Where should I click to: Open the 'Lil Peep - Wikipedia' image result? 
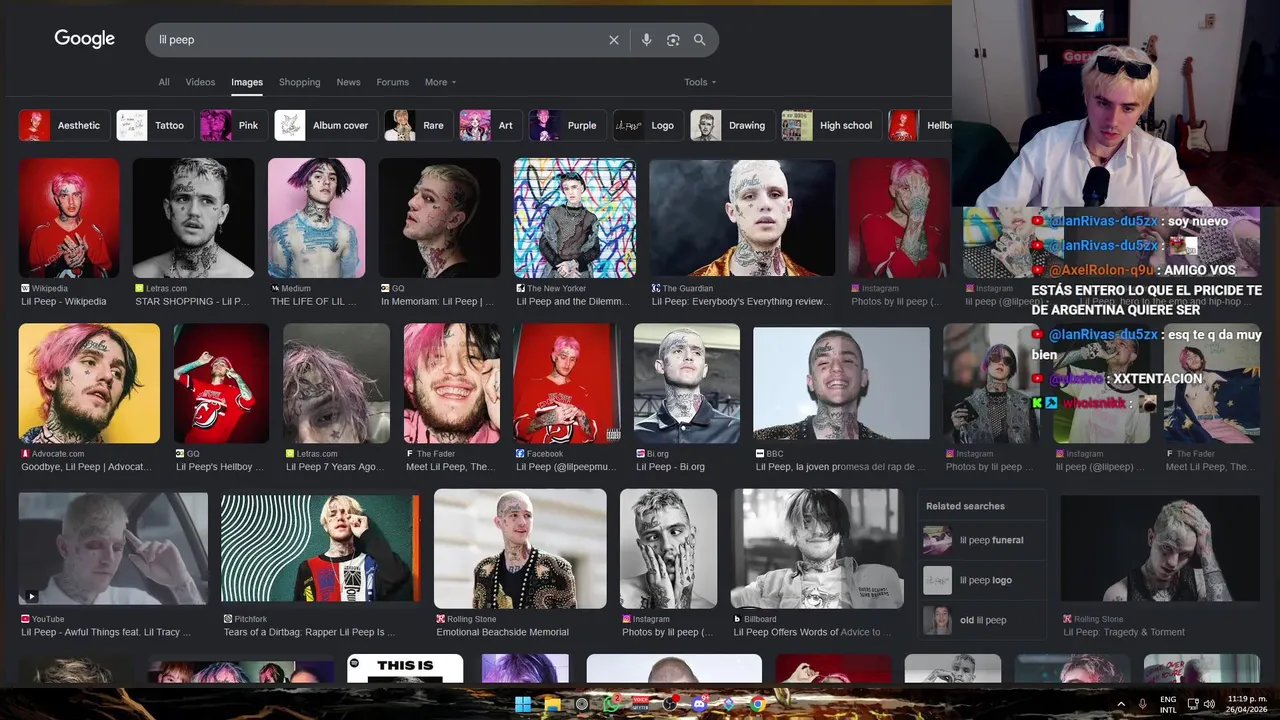(x=69, y=218)
